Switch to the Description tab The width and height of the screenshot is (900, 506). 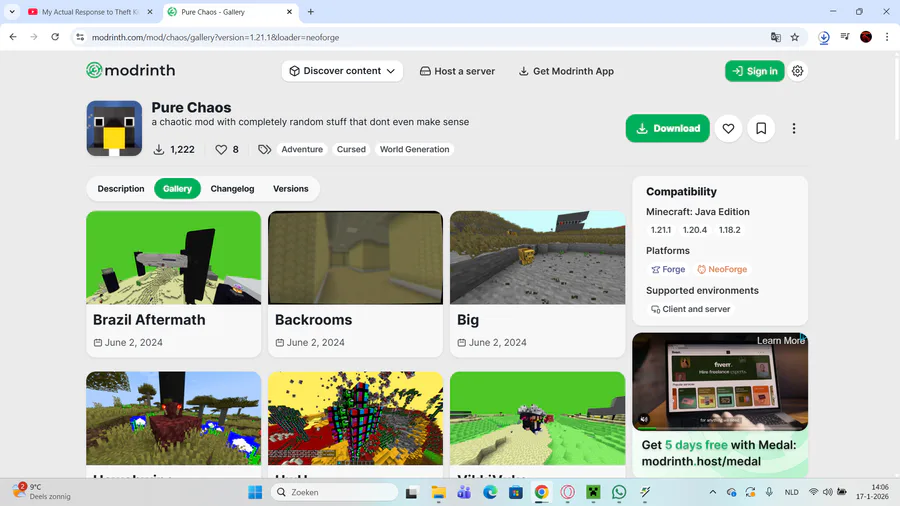[121, 189]
